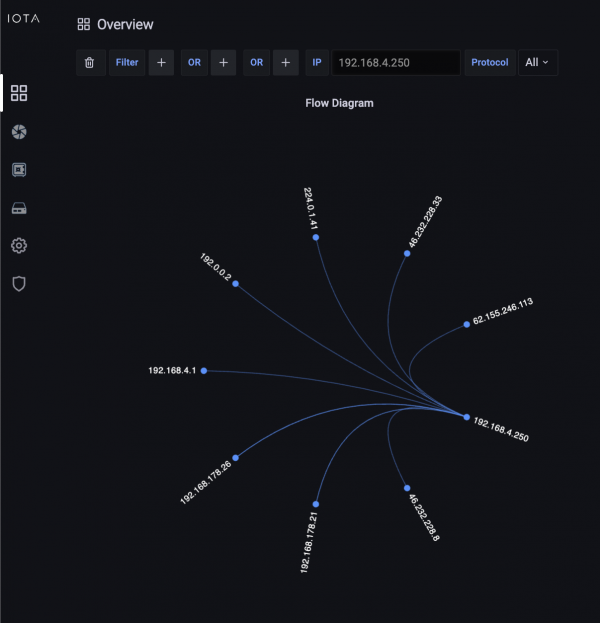Expand the Protocol All dropdown
The width and height of the screenshot is (600, 623).
pyautogui.click(x=537, y=62)
